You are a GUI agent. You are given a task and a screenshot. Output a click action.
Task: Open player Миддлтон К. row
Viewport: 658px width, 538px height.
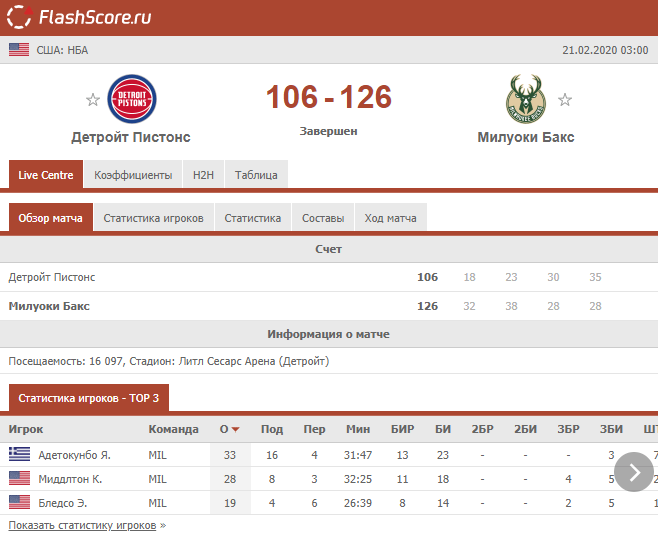tap(329, 479)
